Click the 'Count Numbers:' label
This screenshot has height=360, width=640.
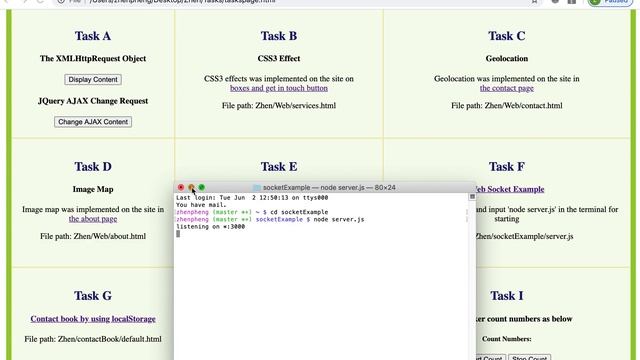click(x=507, y=339)
